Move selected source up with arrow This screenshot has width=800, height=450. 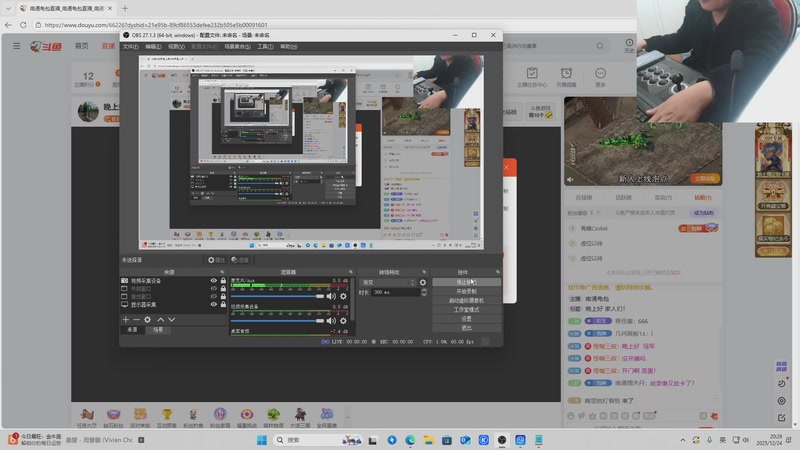(161, 319)
